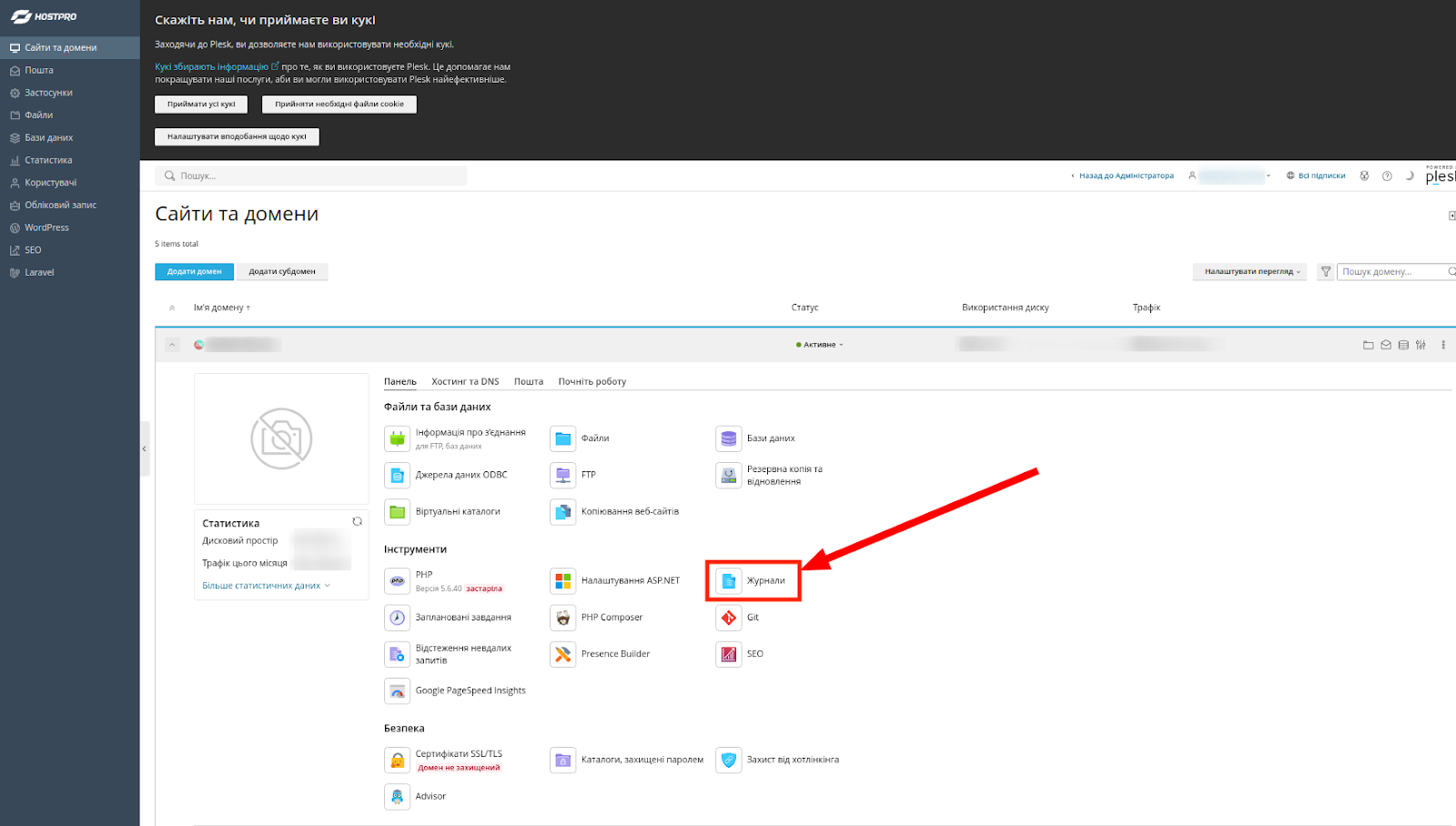Open the PHP settings icon
Screen dimensions: 1456x826
pos(398,580)
